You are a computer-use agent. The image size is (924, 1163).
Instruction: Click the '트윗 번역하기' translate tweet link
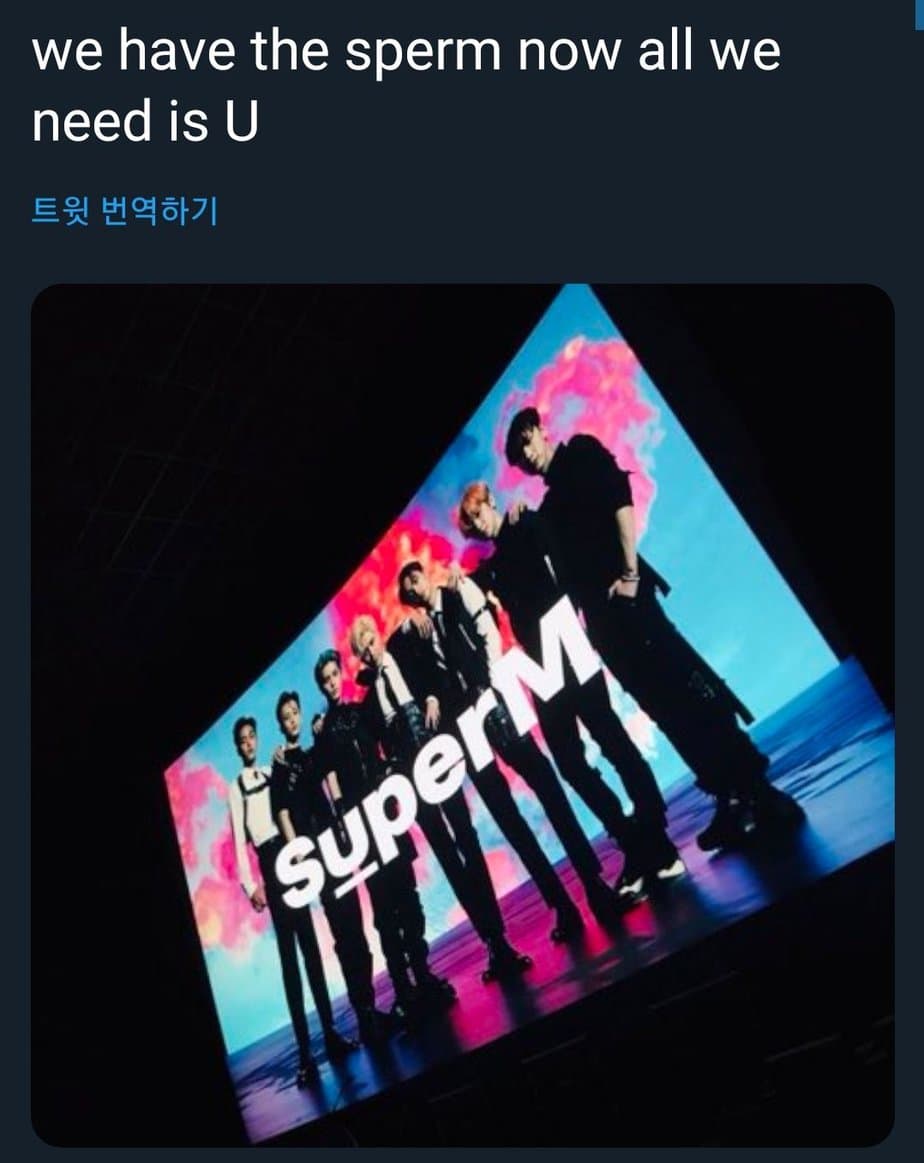point(124,213)
